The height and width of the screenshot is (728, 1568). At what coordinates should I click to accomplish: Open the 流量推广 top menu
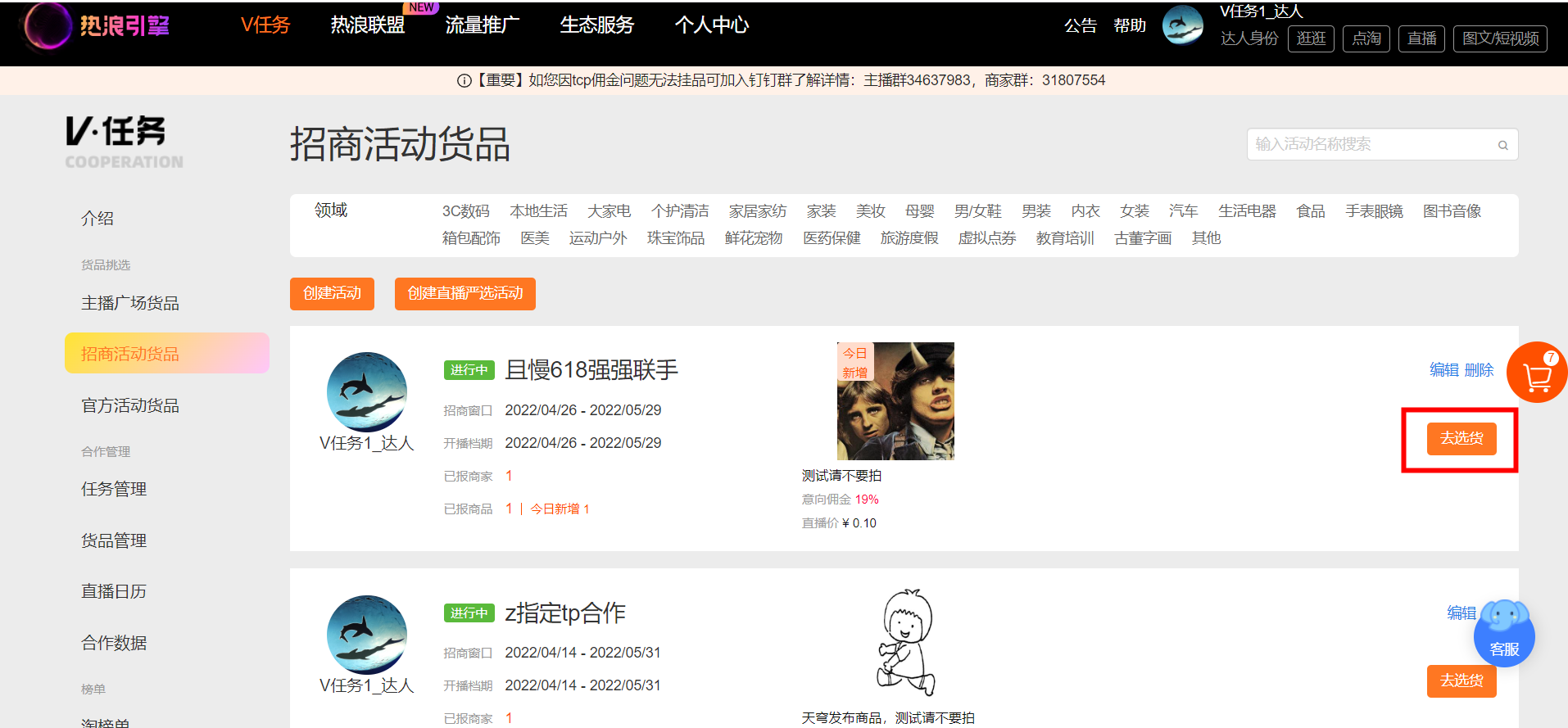pyautogui.click(x=483, y=25)
